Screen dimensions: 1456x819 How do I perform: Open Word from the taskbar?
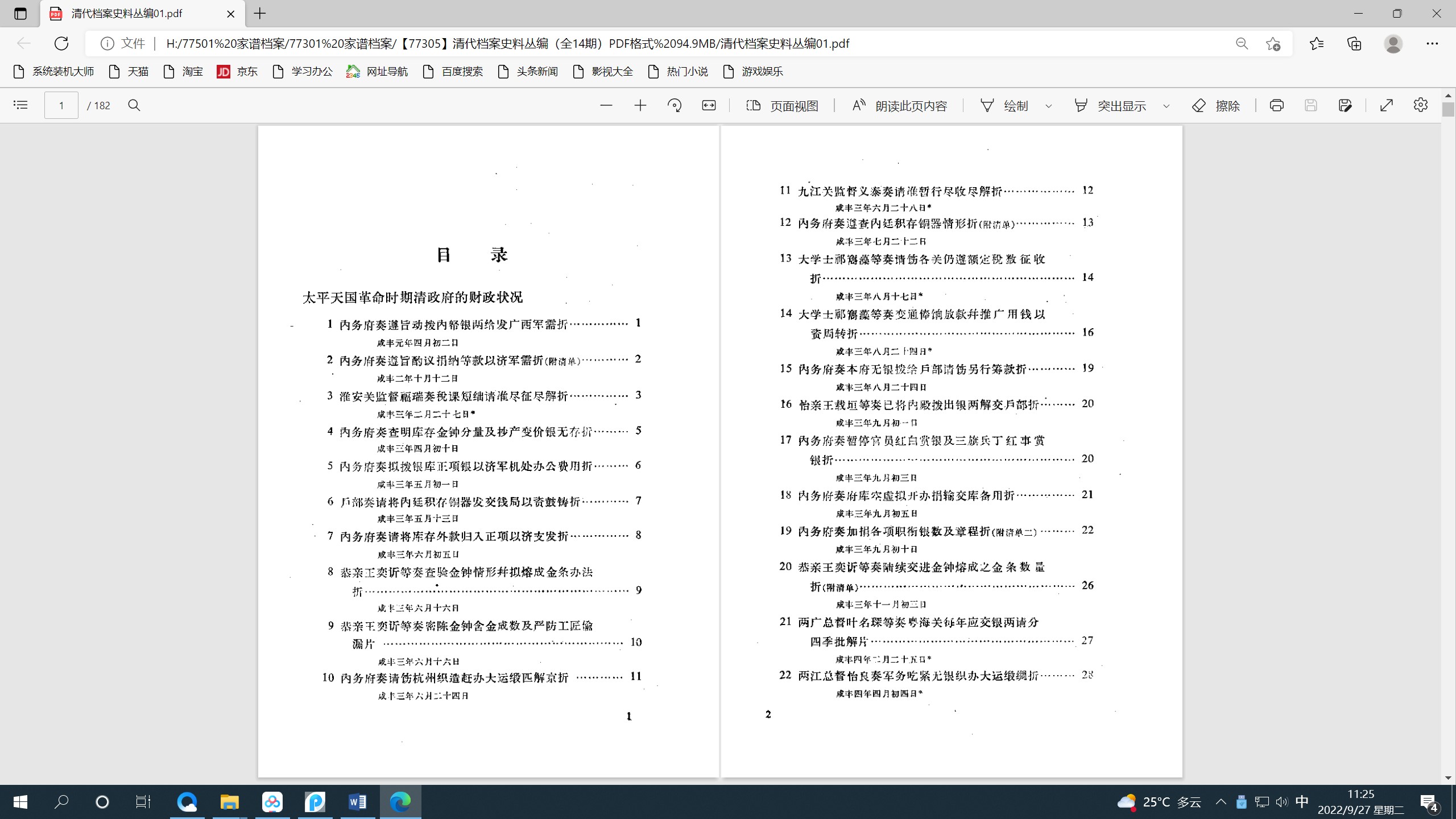pos(358,802)
